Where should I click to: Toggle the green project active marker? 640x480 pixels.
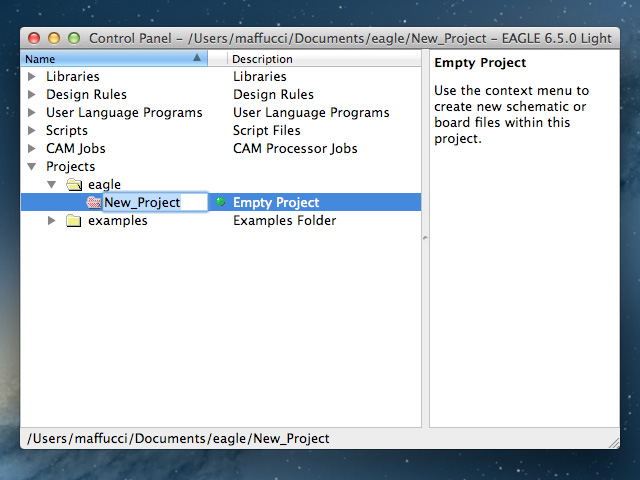coord(220,202)
